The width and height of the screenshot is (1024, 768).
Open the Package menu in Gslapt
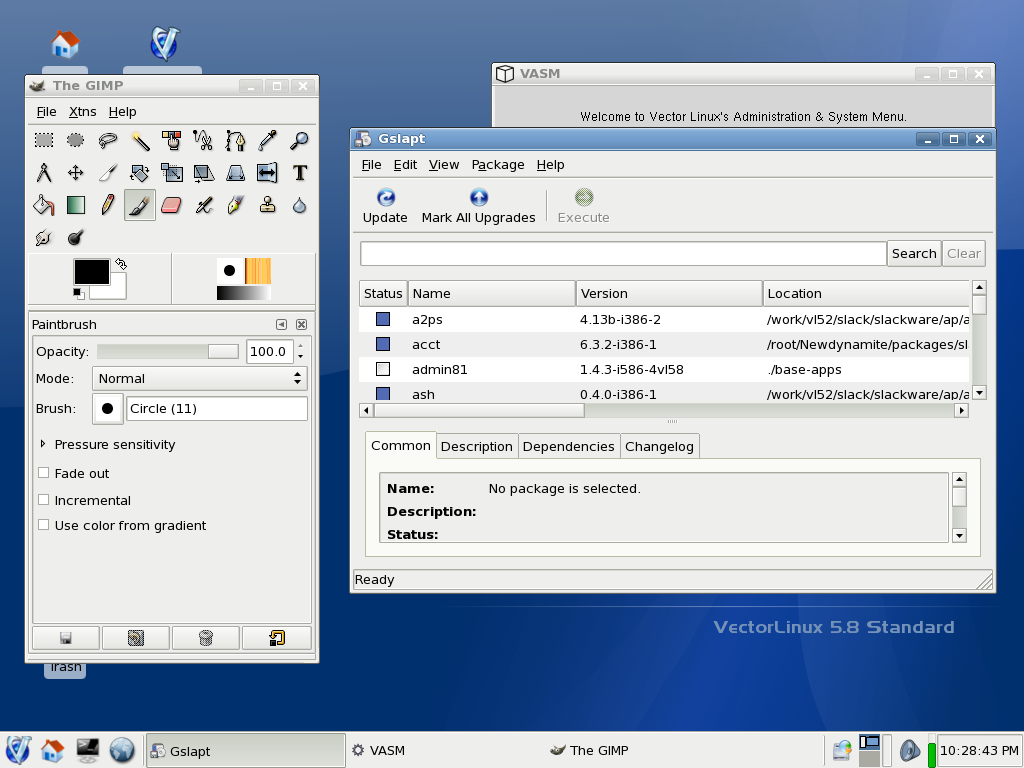498,165
